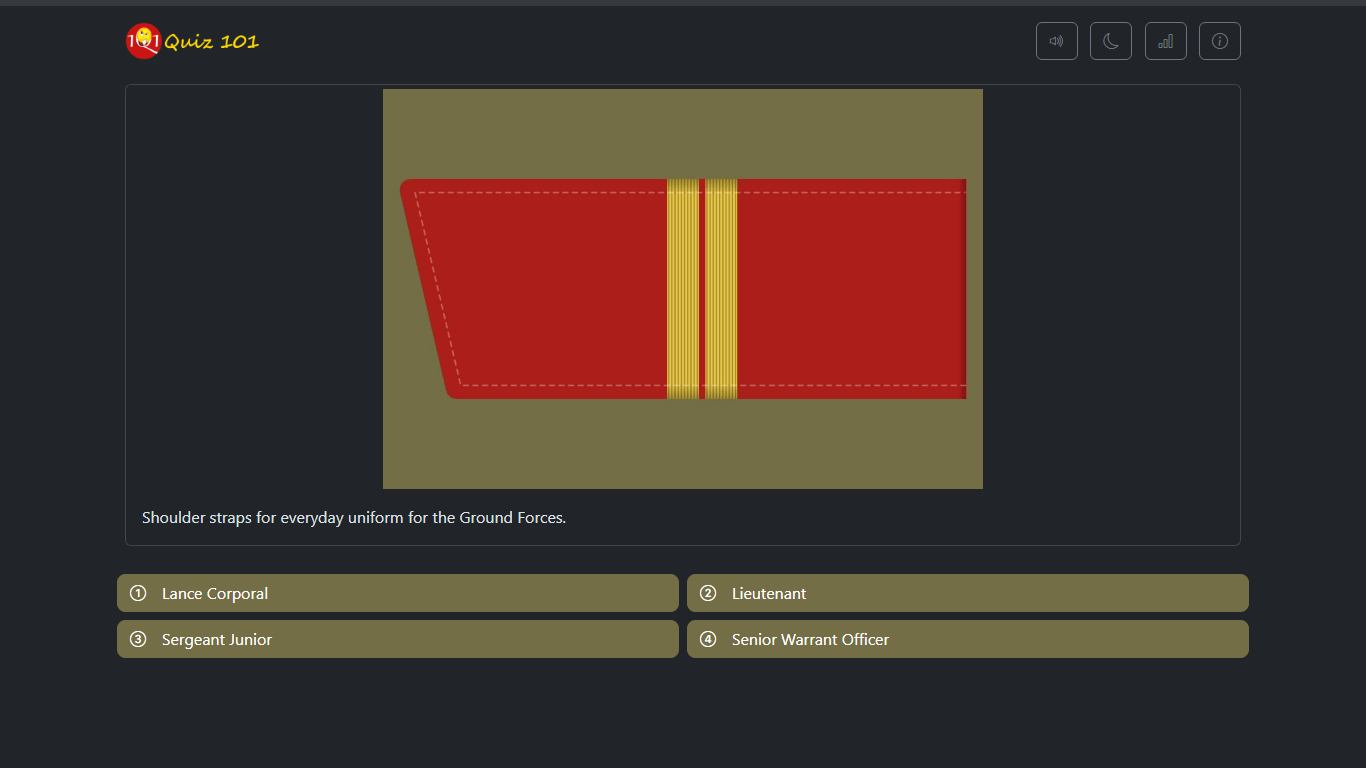Click the circled ④ icon beside Senior Warrant Officer

tap(708, 639)
